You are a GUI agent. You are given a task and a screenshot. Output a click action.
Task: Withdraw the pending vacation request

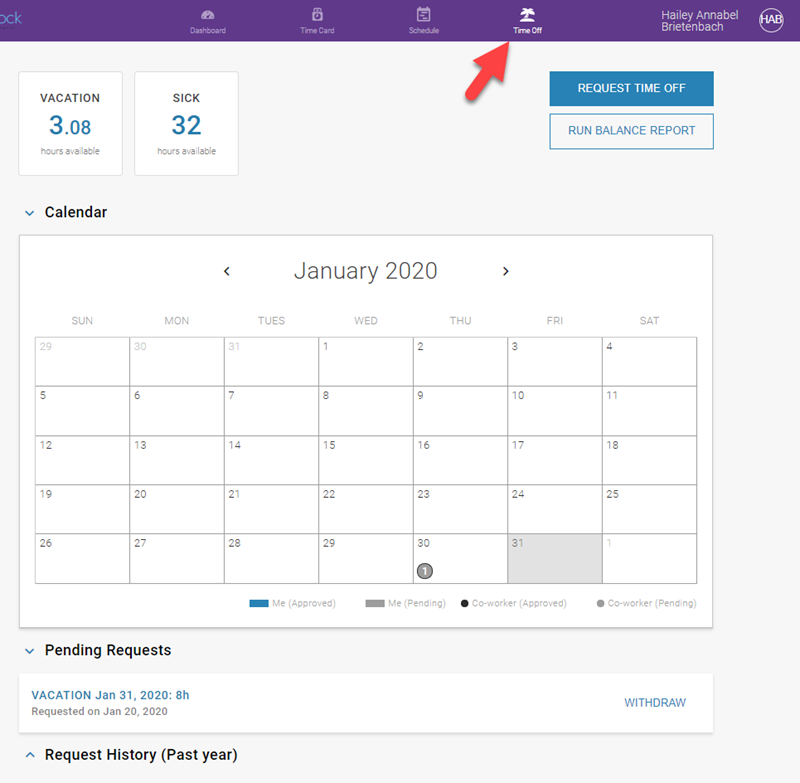(655, 703)
